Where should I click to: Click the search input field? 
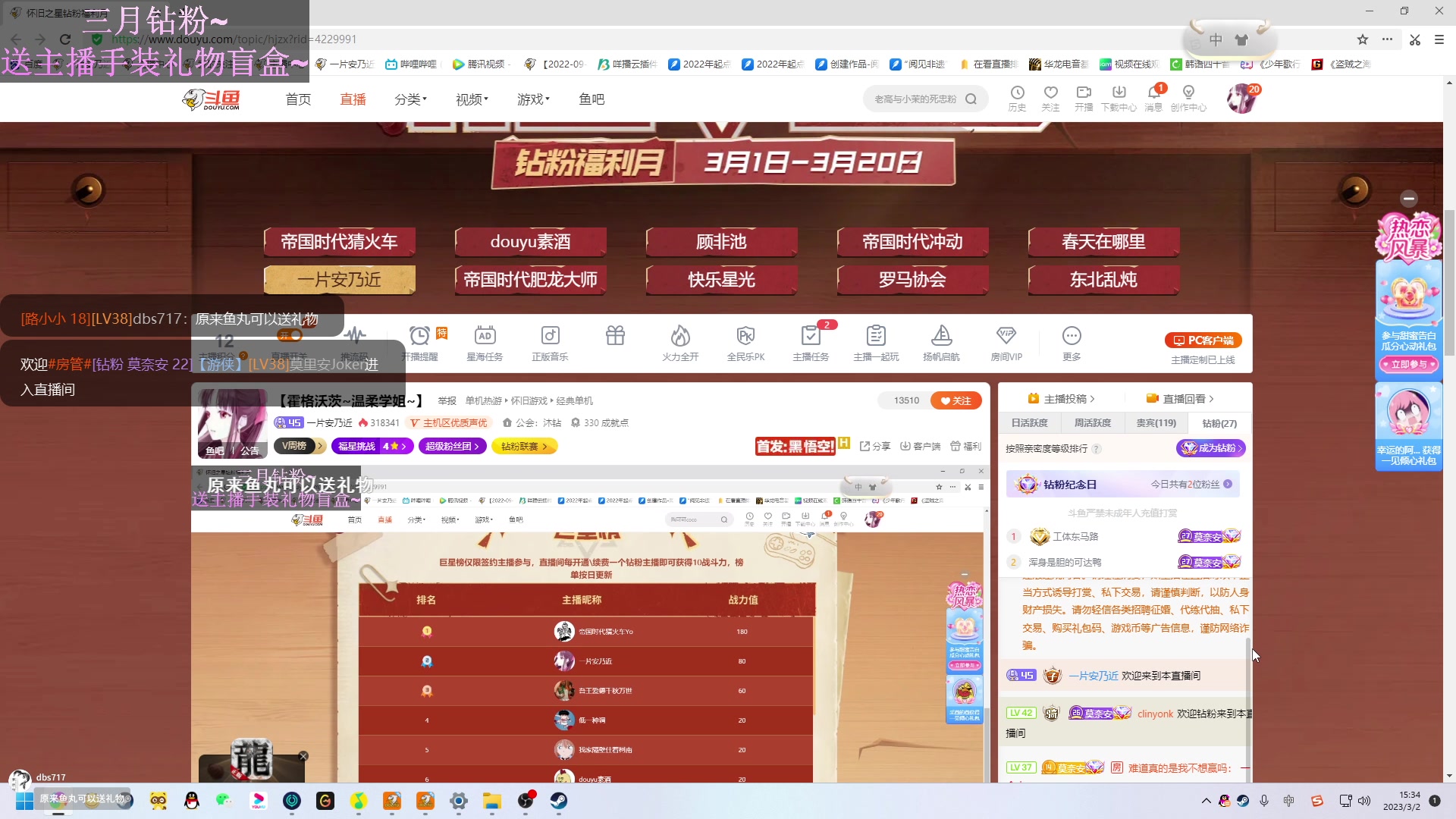915,99
